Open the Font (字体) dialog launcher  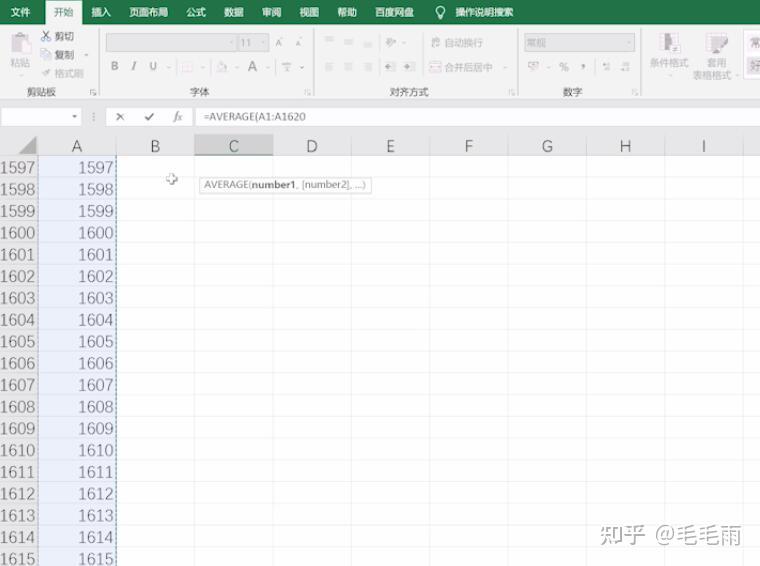click(x=307, y=92)
